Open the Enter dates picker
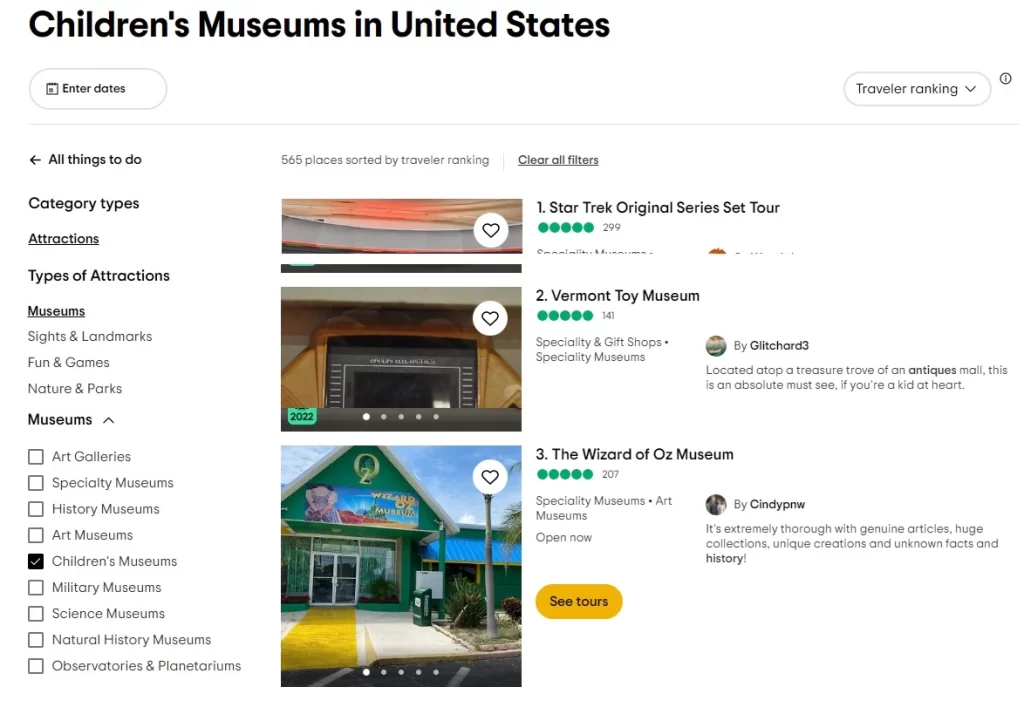Viewport: 1024px width, 721px height. click(98, 89)
